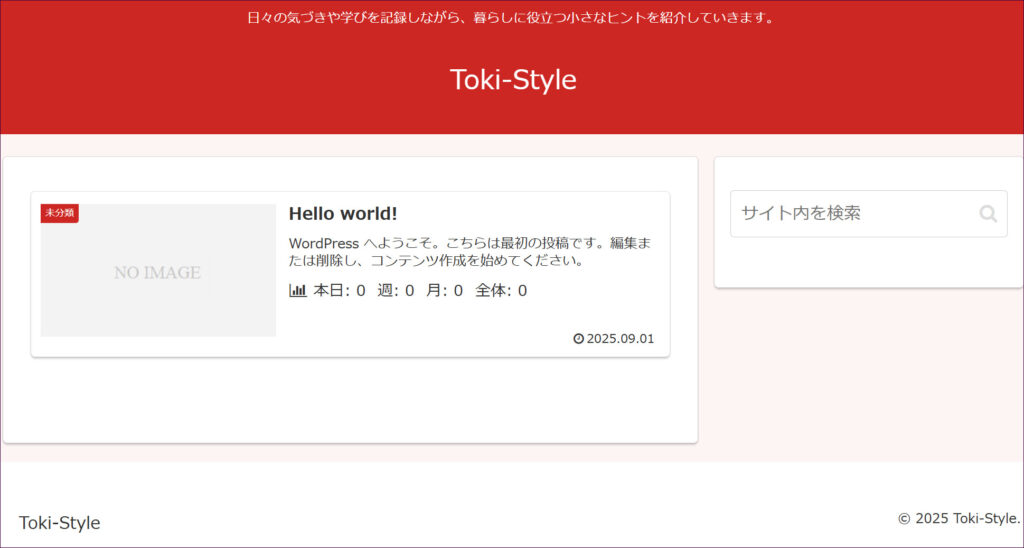Viewport: 1024px width, 548px height.
Task: Click the 2025.09.01 post date
Action: (620, 338)
